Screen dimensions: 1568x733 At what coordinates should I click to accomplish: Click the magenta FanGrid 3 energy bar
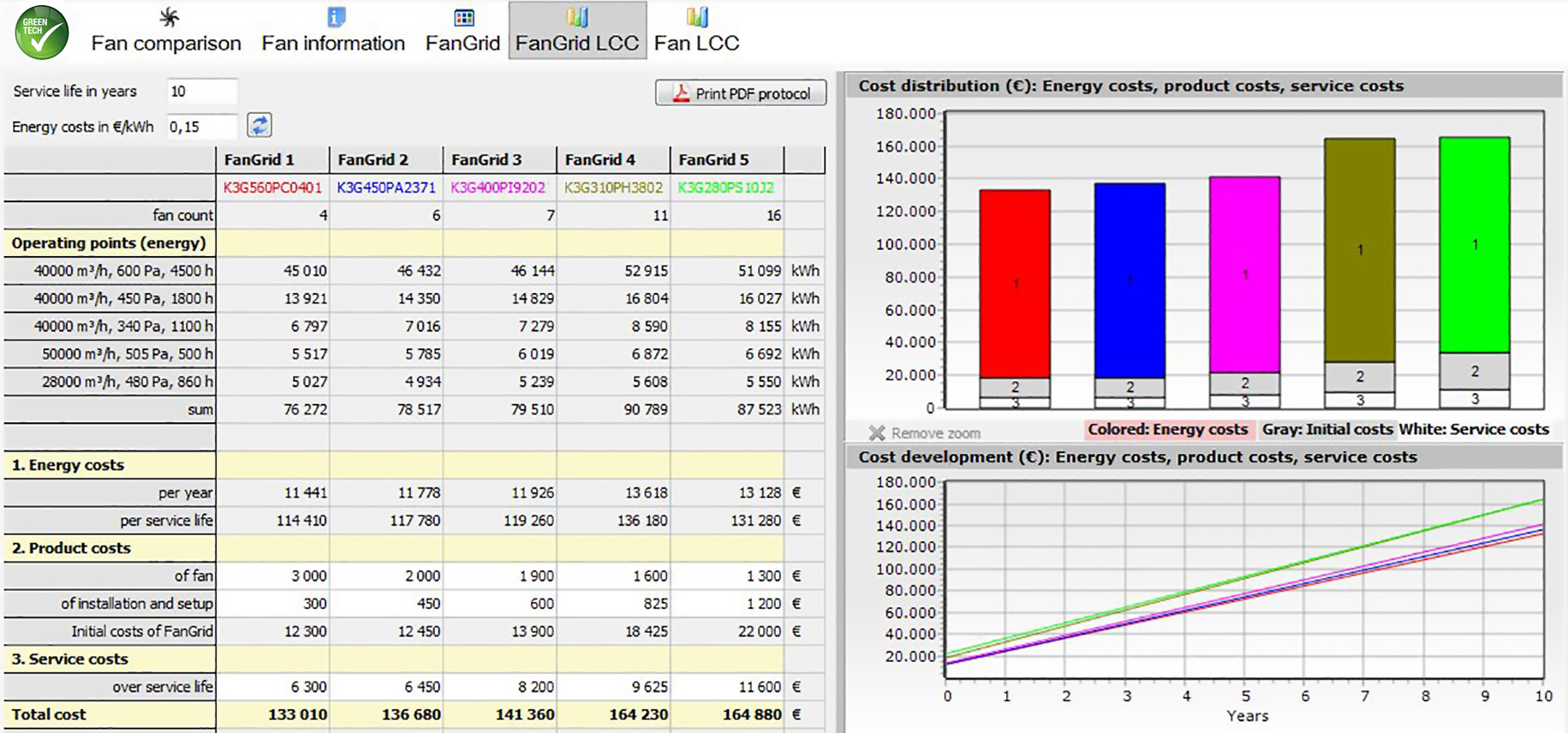coord(1244,274)
